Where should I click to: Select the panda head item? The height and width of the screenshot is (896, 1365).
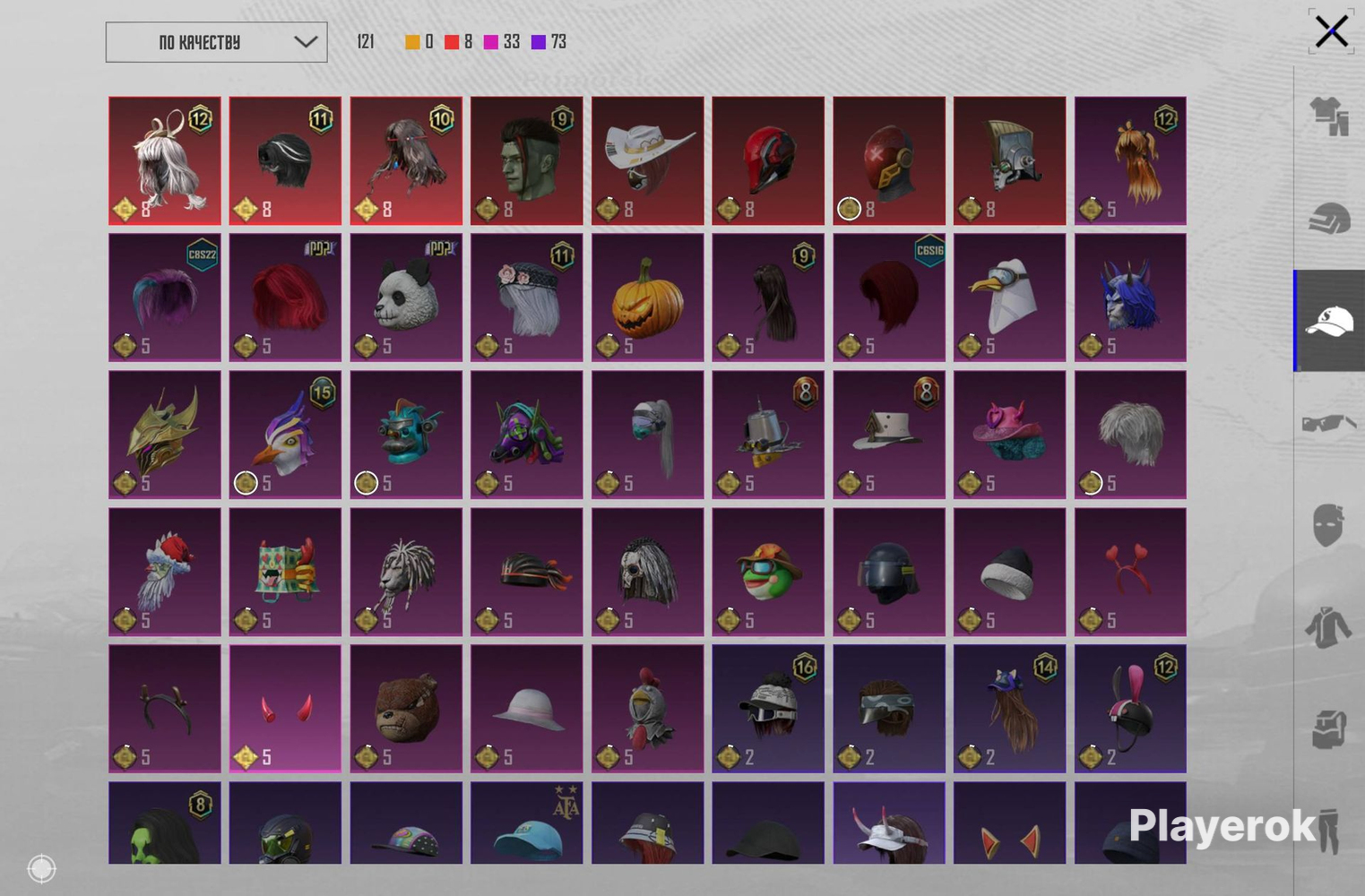406,297
